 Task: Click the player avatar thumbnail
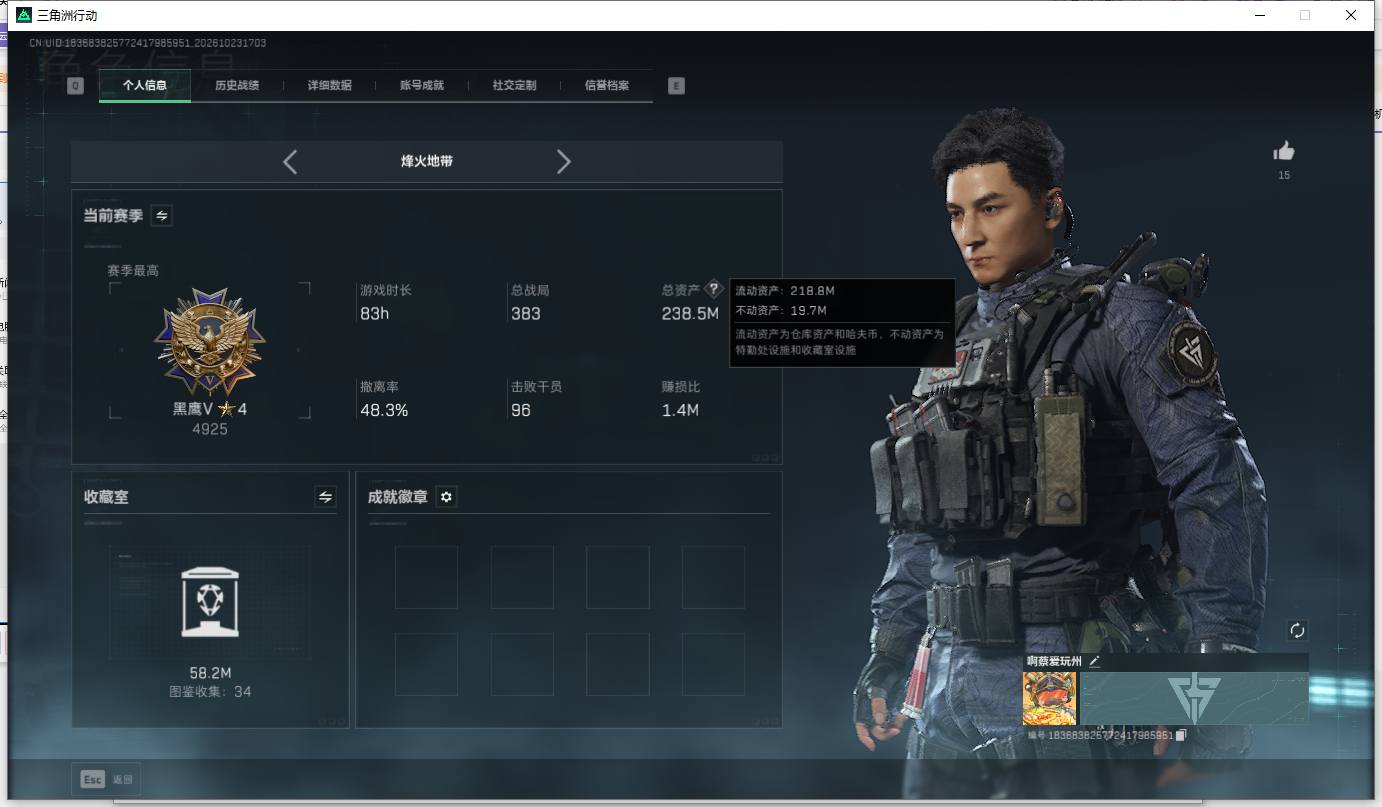[1050, 698]
